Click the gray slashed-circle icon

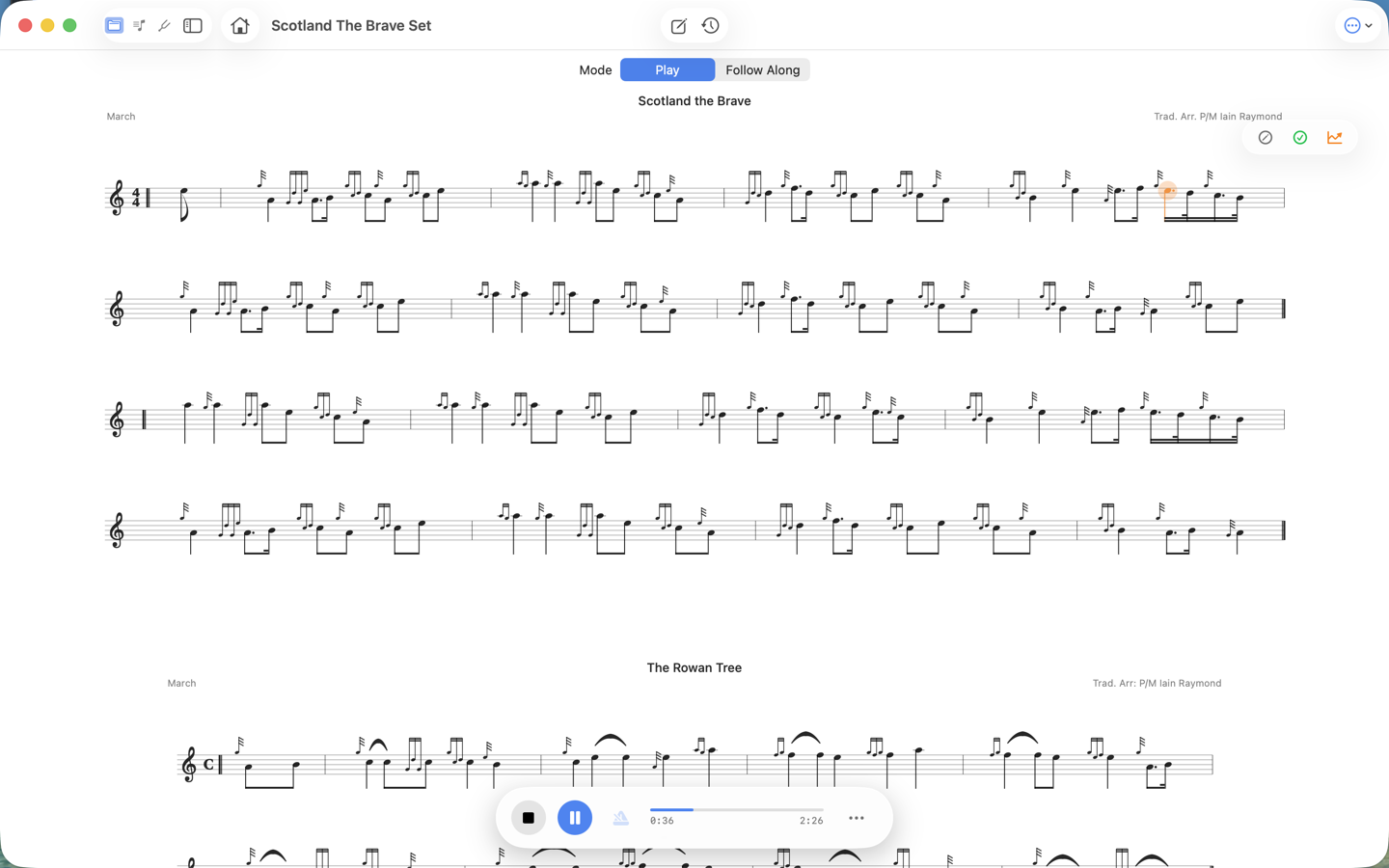(x=1266, y=138)
